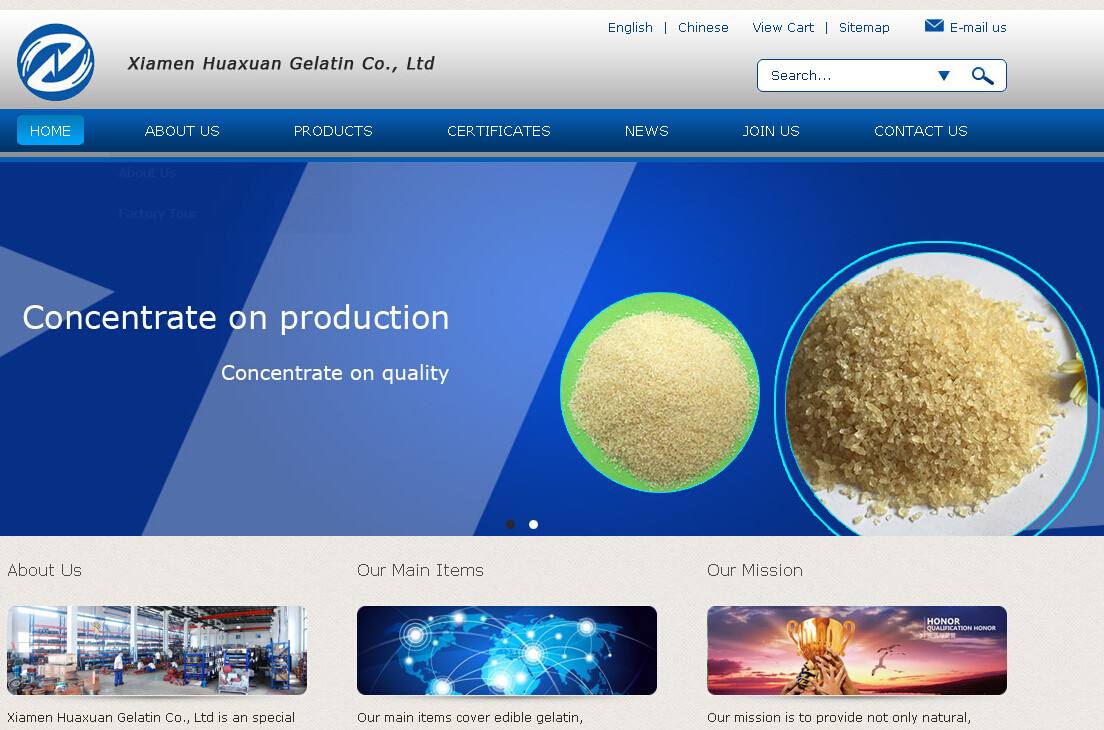
Task: Open the NEWS section
Action: point(647,131)
